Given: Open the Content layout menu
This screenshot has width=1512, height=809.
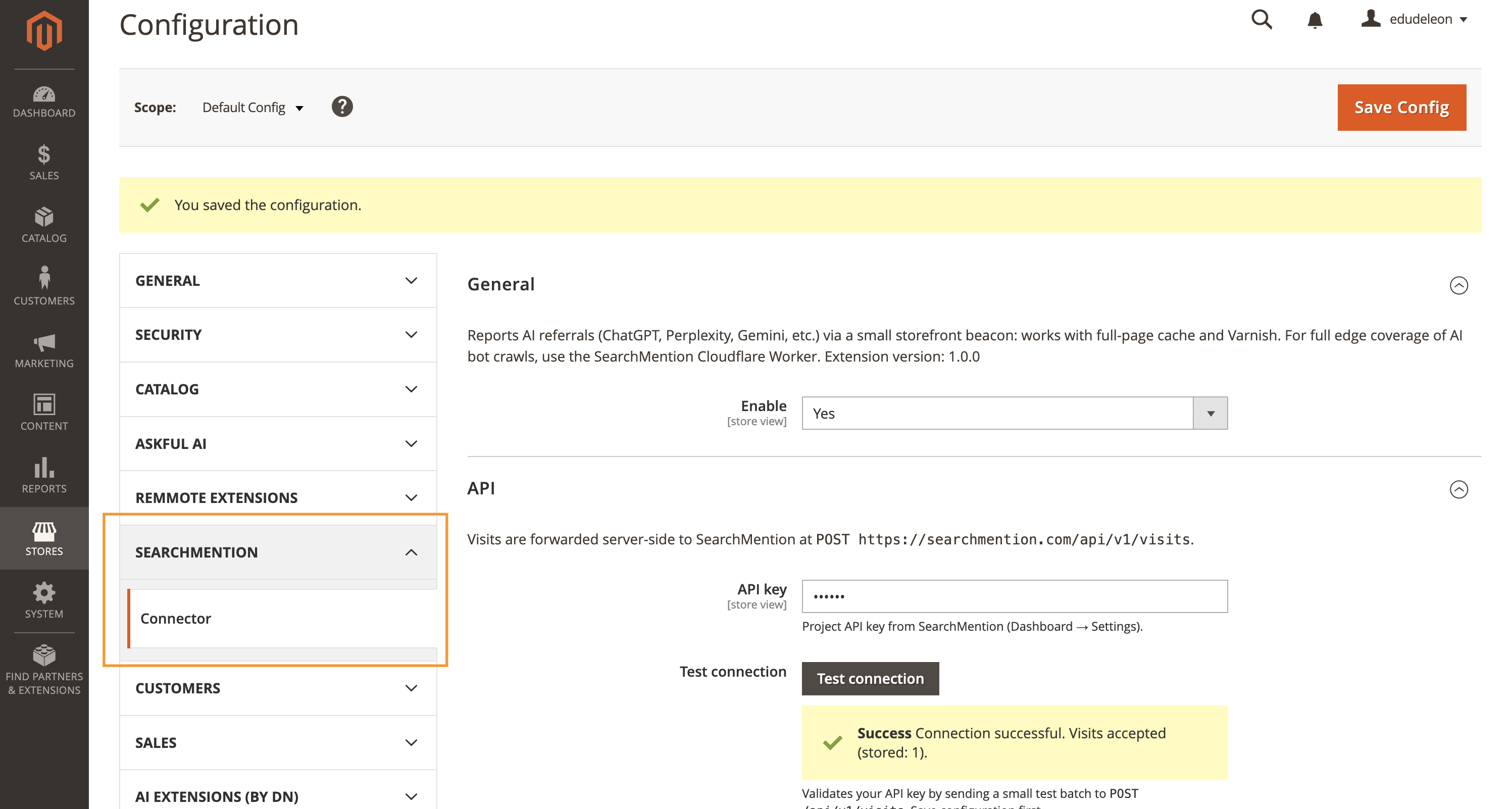Looking at the screenshot, I should 44,413.
